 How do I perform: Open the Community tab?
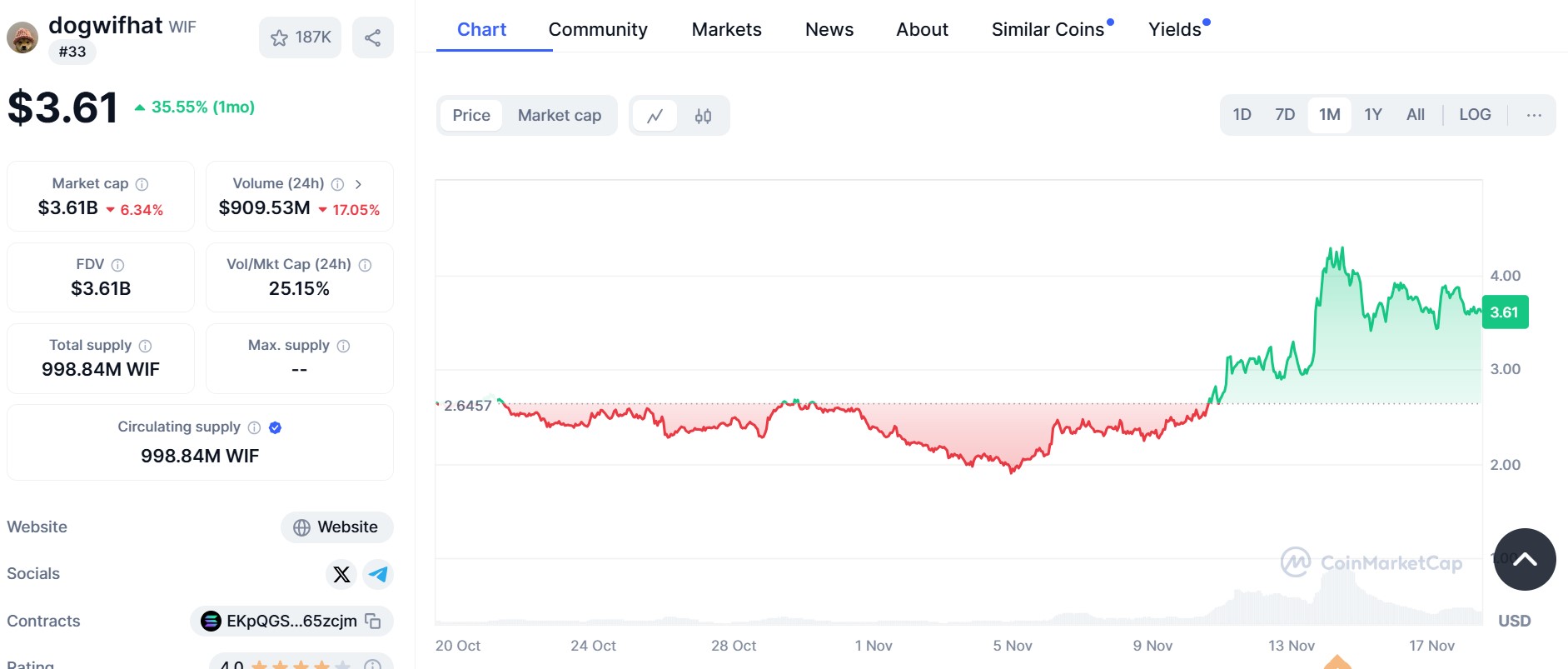click(597, 30)
